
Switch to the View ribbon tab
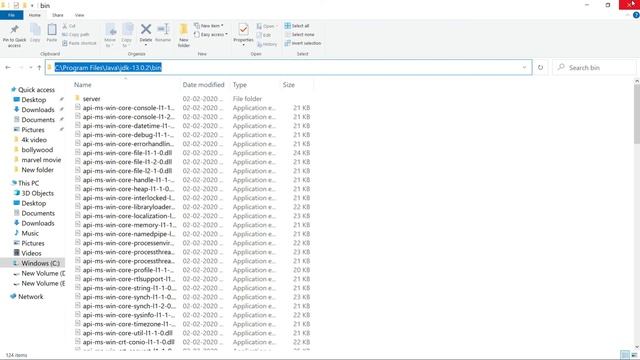click(x=79, y=15)
